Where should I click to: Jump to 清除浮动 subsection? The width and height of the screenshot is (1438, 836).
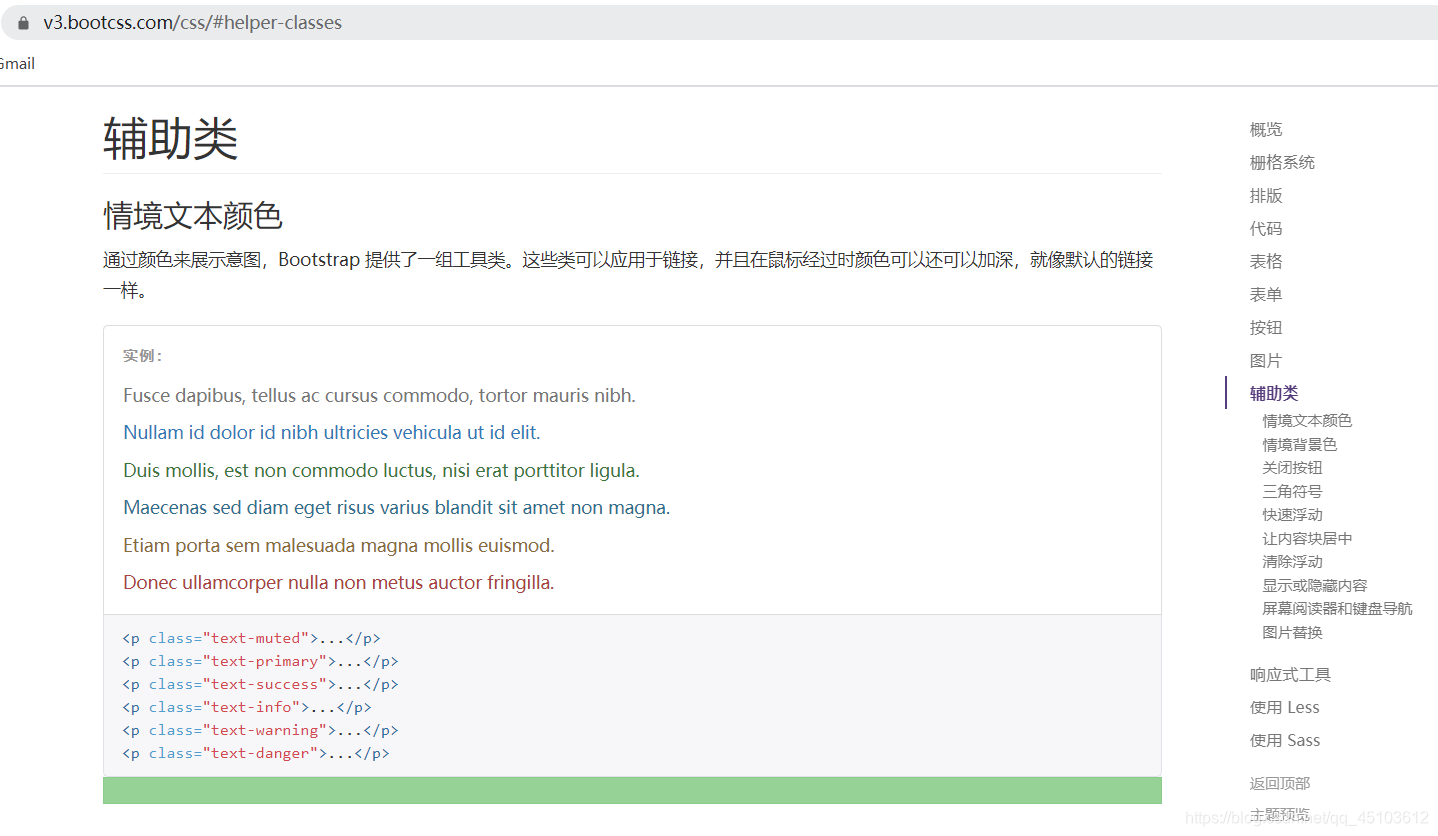click(1292, 561)
